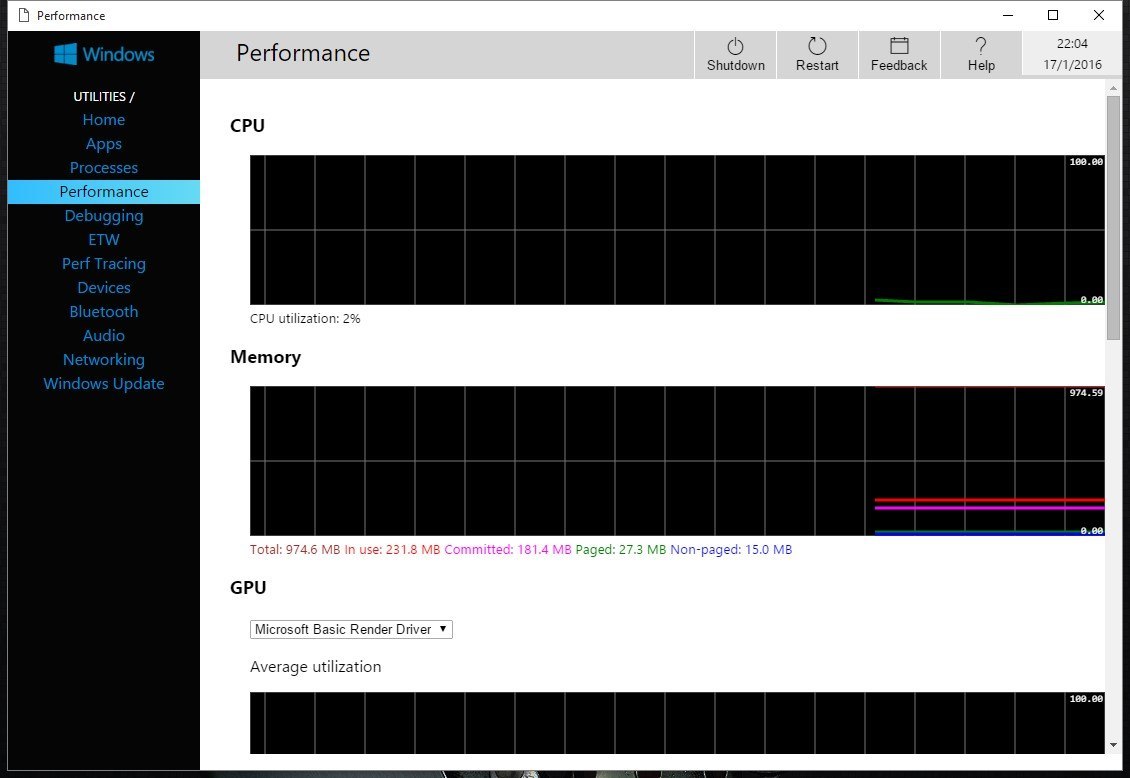Open Feedback using the feedback icon

tap(898, 47)
